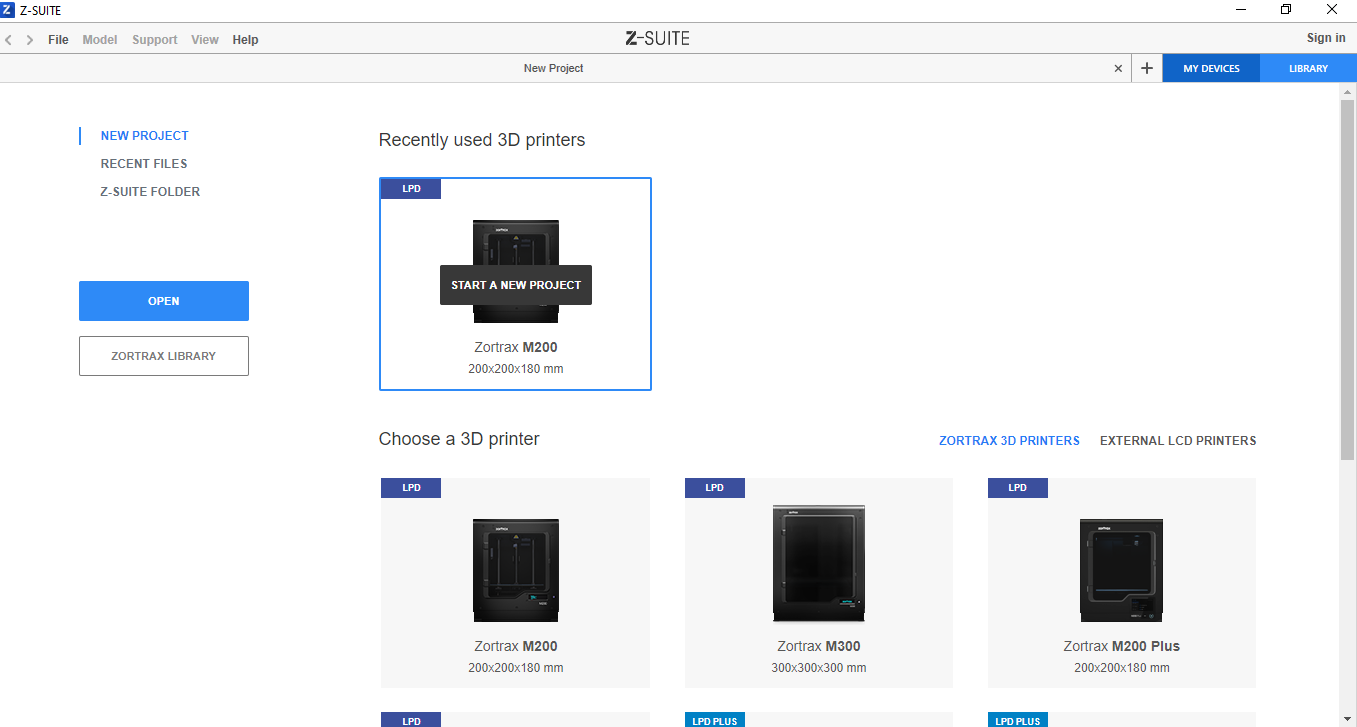
Task: Click the blue Open button
Action: tap(164, 301)
